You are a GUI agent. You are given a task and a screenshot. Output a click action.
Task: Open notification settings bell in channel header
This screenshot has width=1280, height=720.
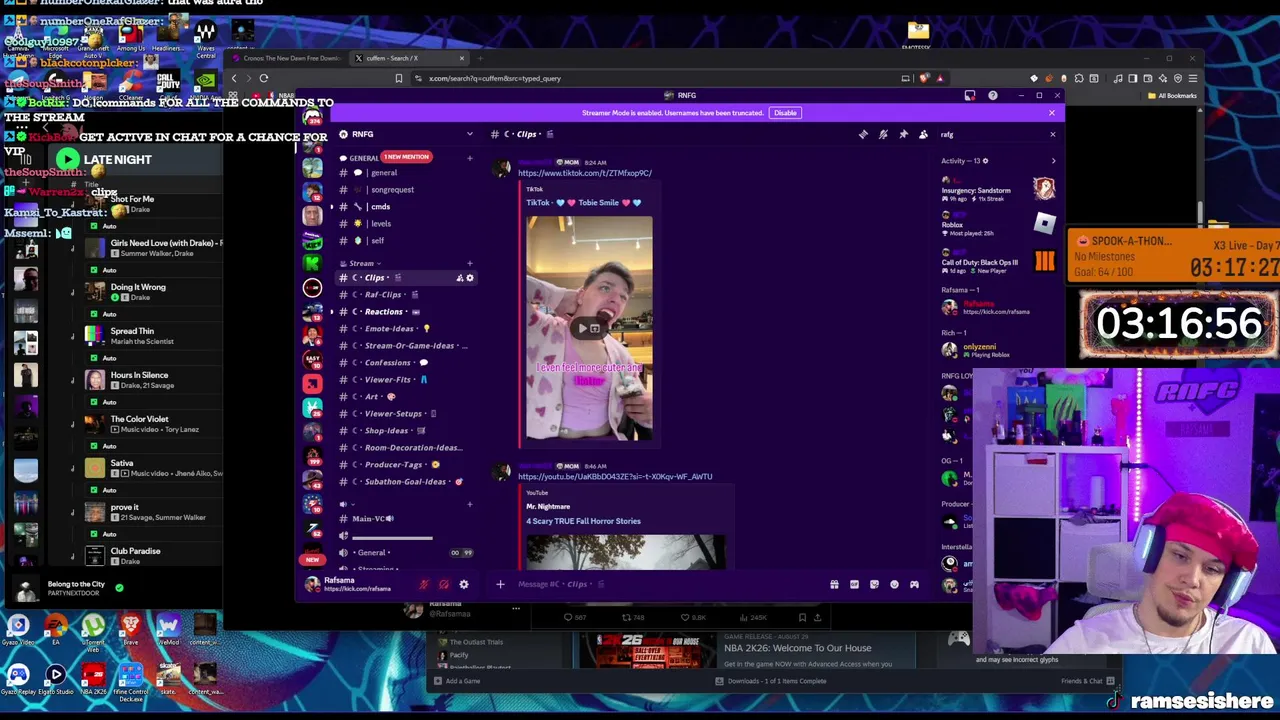[x=883, y=134]
